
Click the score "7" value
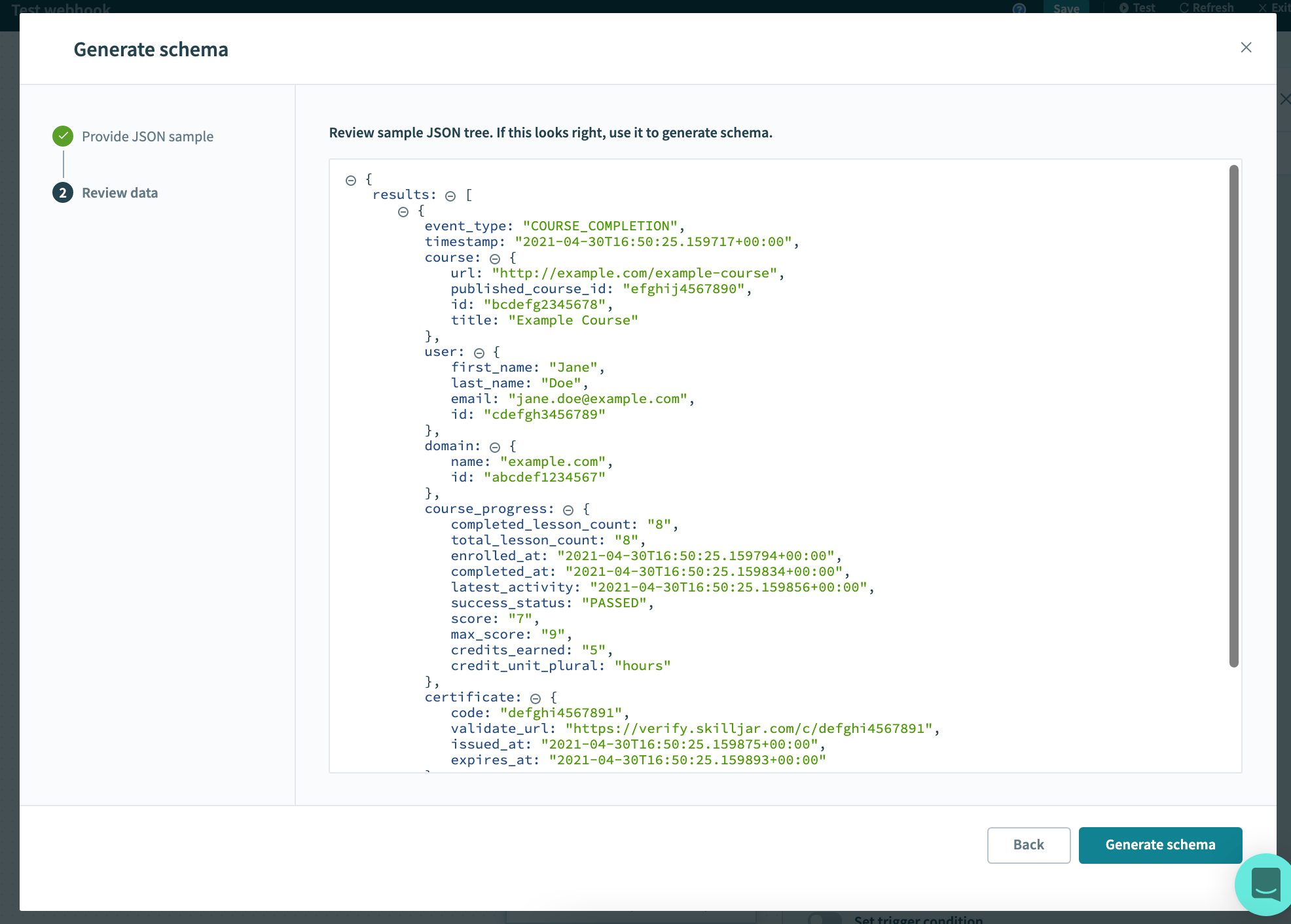[x=520, y=618]
